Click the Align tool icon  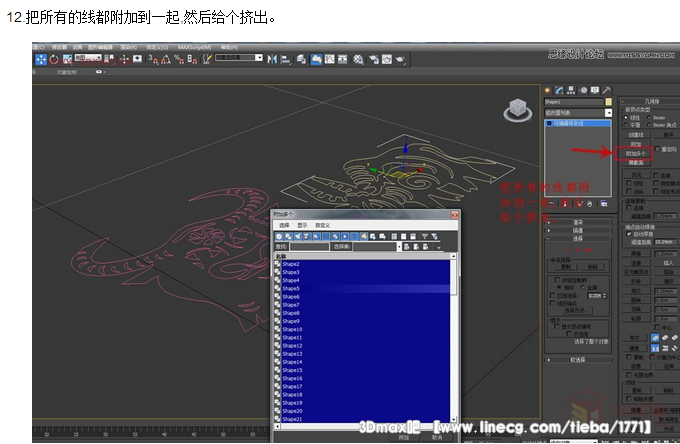285,59
